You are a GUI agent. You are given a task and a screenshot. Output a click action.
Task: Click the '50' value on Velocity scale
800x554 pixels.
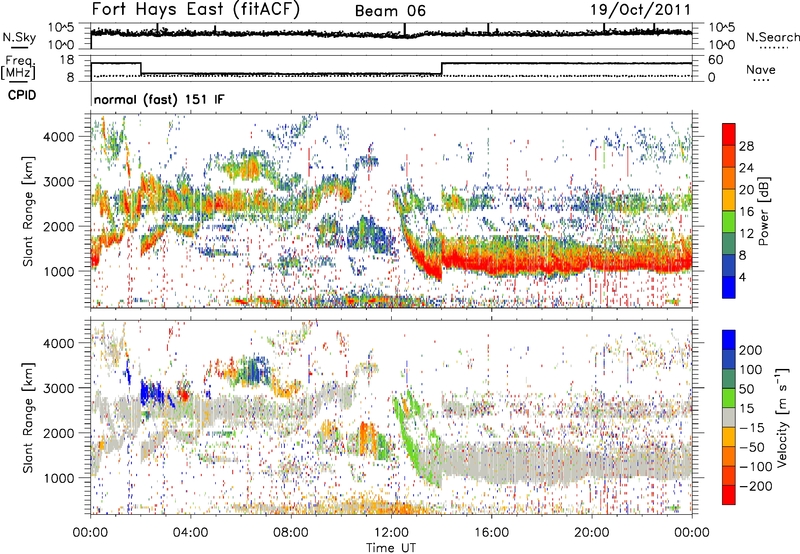click(746, 389)
